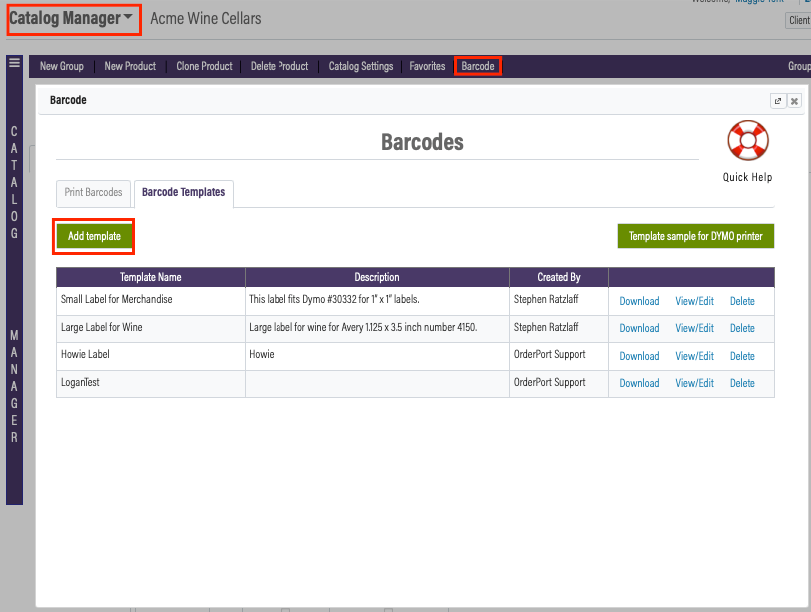Open the sidebar hamburger menu icon
811x612 pixels.
click(14, 62)
